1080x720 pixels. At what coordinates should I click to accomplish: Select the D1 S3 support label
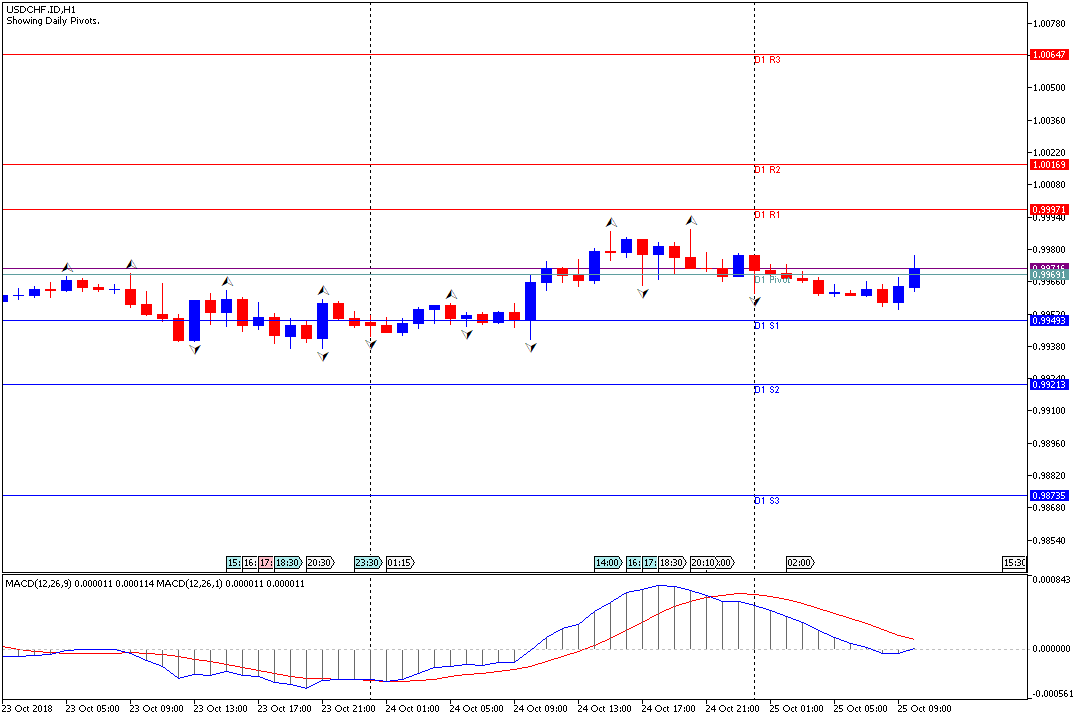click(x=767, y=501)
